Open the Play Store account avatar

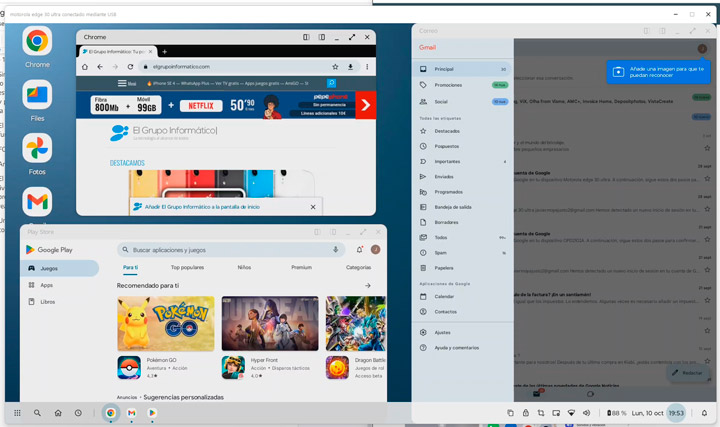coord(376,250)
